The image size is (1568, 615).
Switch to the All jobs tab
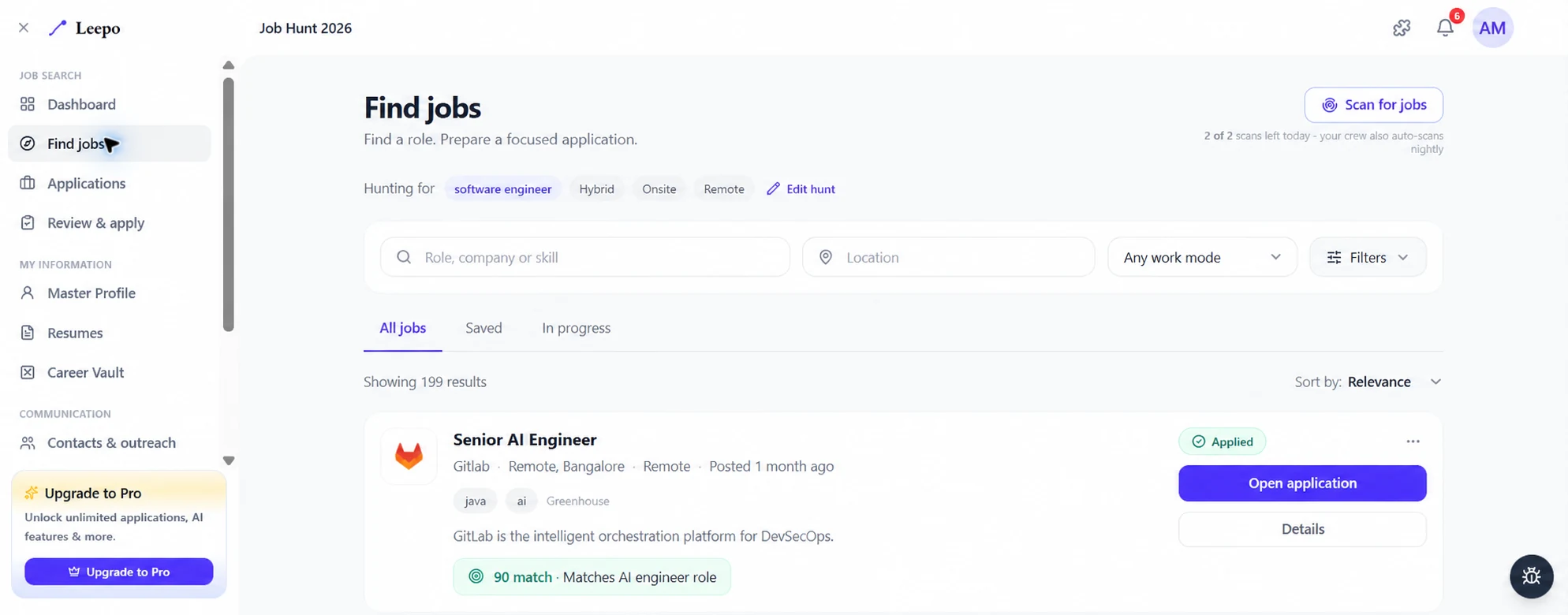pos(402,328)
